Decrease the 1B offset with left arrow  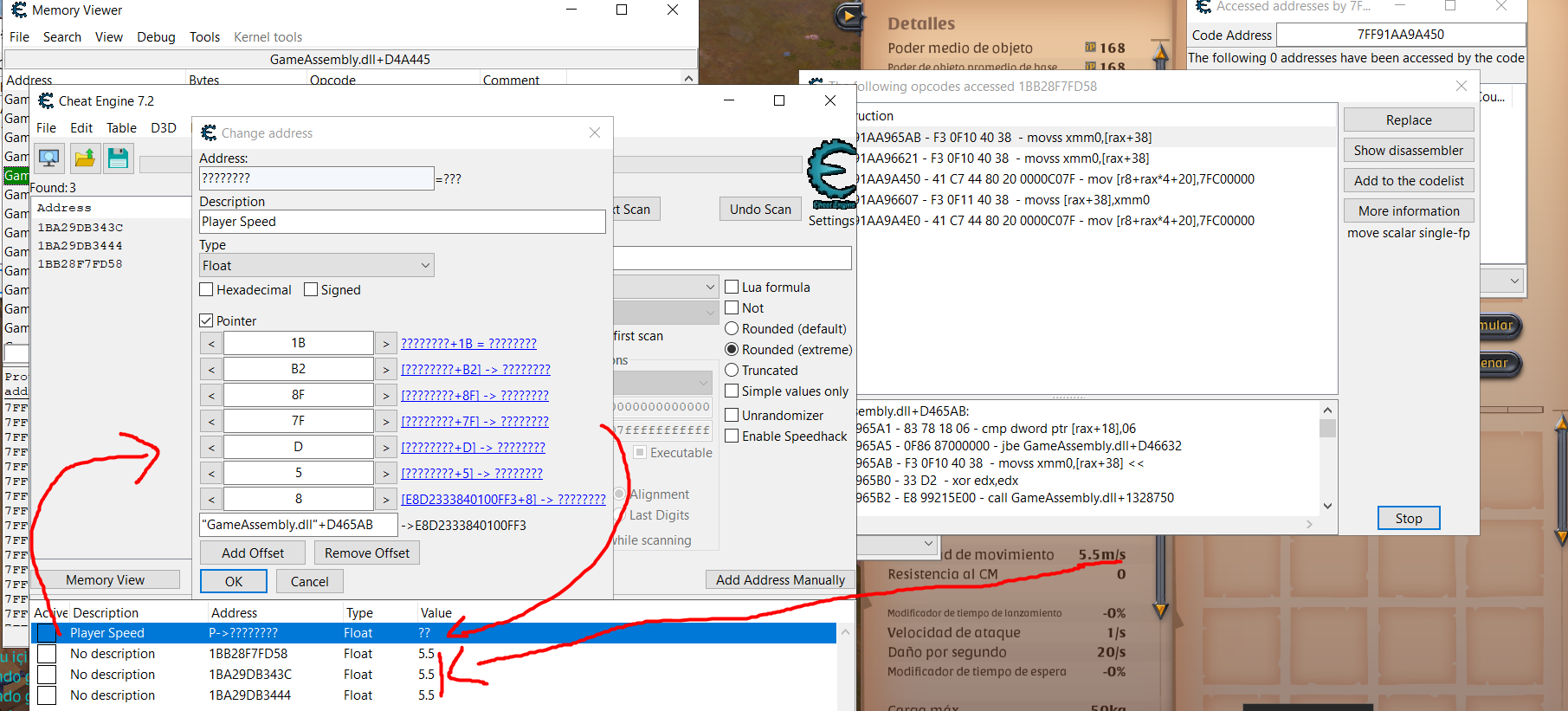(x=211, y=344)
